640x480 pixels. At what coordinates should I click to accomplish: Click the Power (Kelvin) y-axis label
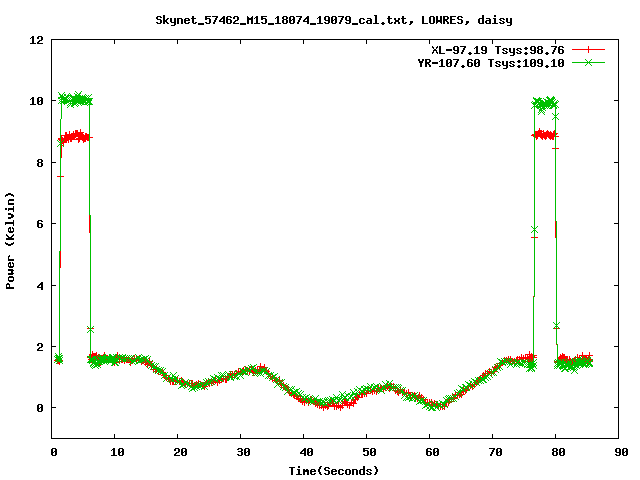point(10,241)
